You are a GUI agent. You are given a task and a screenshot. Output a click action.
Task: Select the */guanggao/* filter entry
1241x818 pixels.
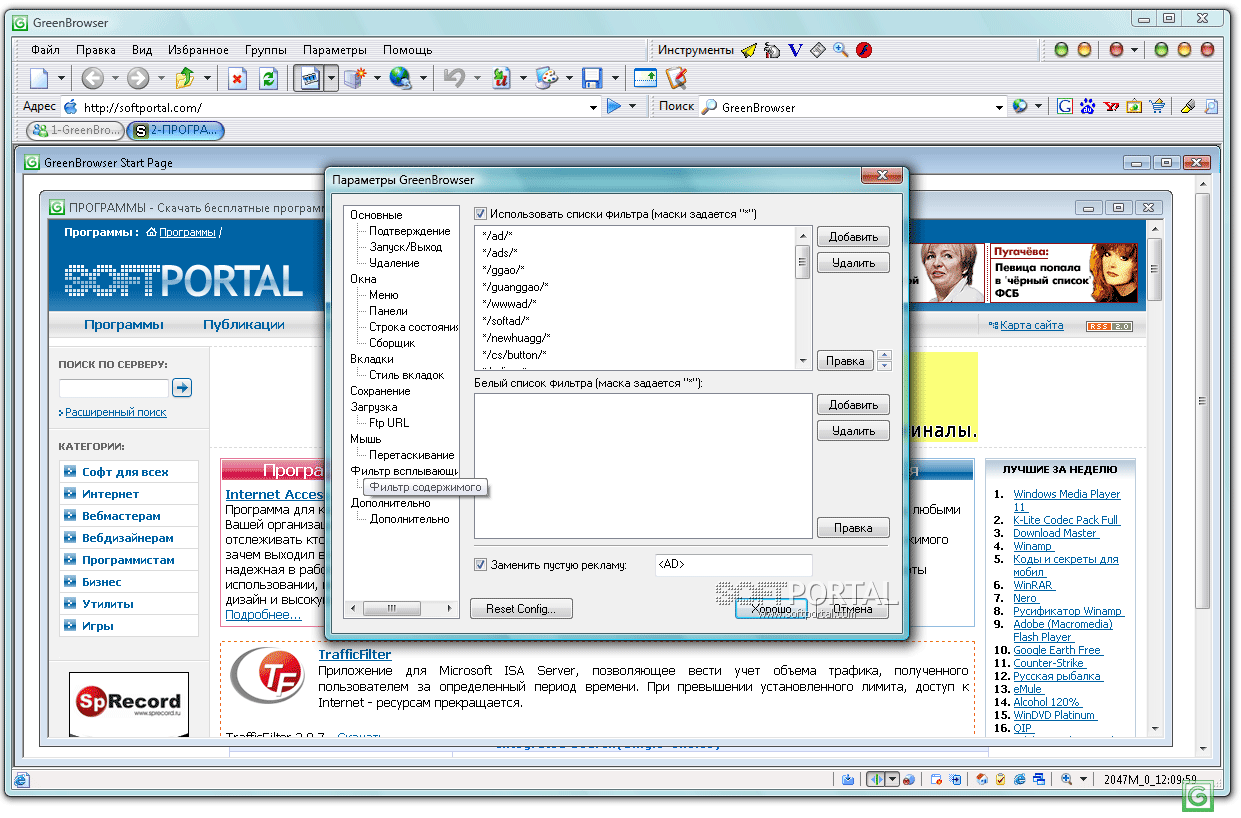click(515, 287)
